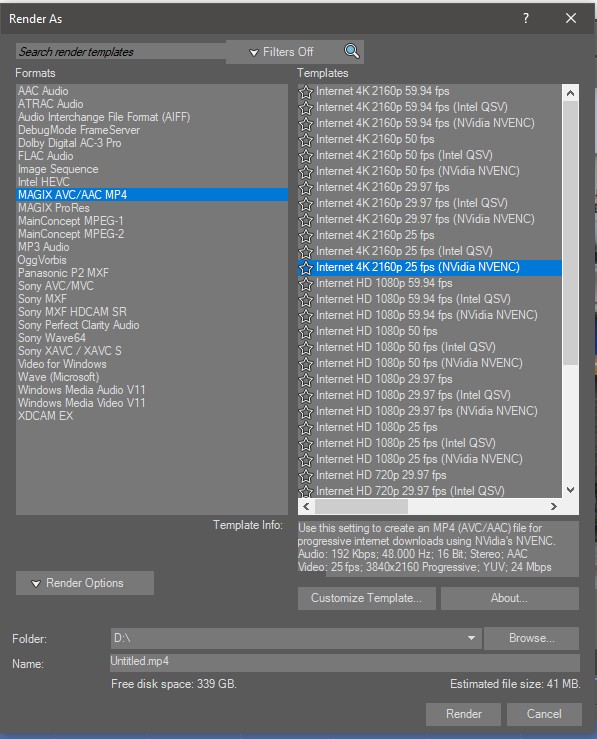The image size is (597, 739).
Task: Focus the Search render templates field
Action: tap(121, 51)
